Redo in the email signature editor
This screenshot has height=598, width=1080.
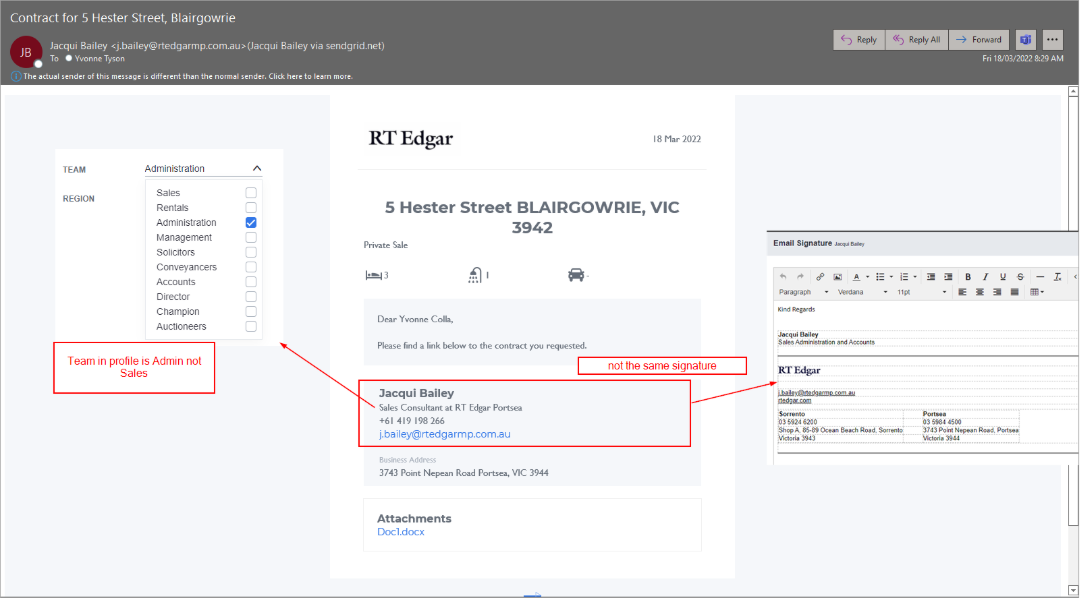tap(800, 277)
